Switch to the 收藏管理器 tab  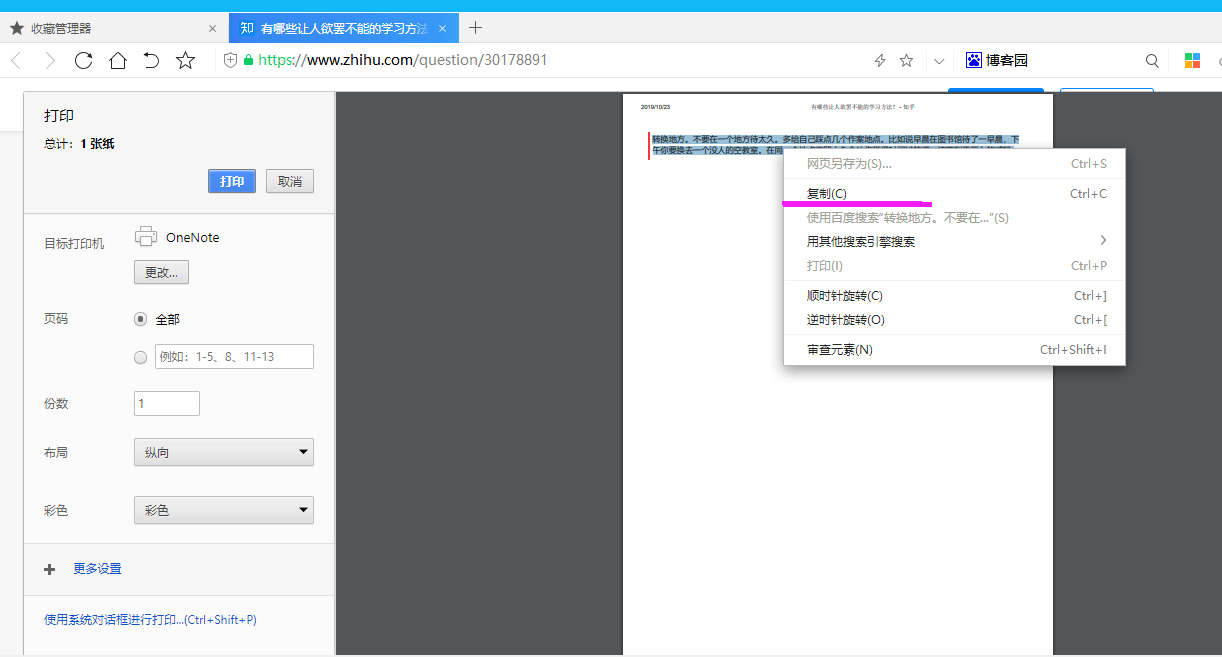pos(113,29)
